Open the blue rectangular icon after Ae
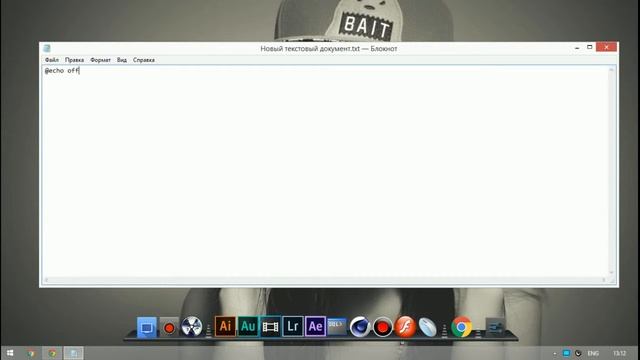640x360 pixels. coord(337,327)
